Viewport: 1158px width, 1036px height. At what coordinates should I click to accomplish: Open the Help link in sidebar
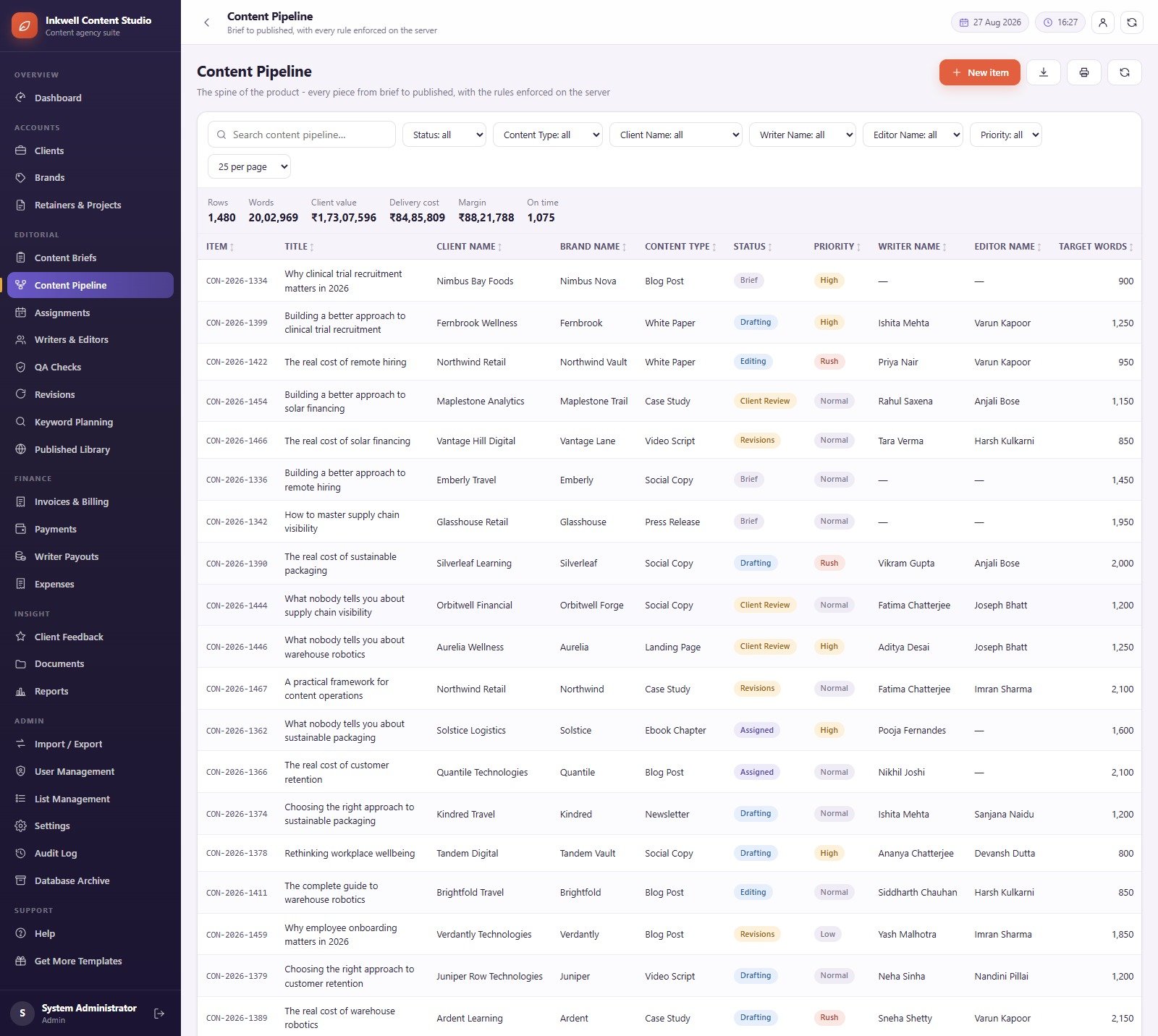click(x=90, y=933)
